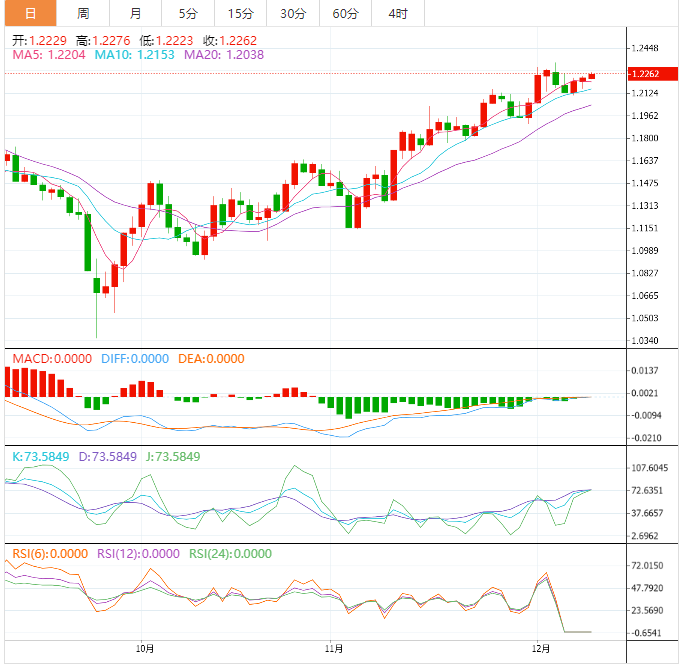Click the 10月 time axis label

(x=145, y=649)
